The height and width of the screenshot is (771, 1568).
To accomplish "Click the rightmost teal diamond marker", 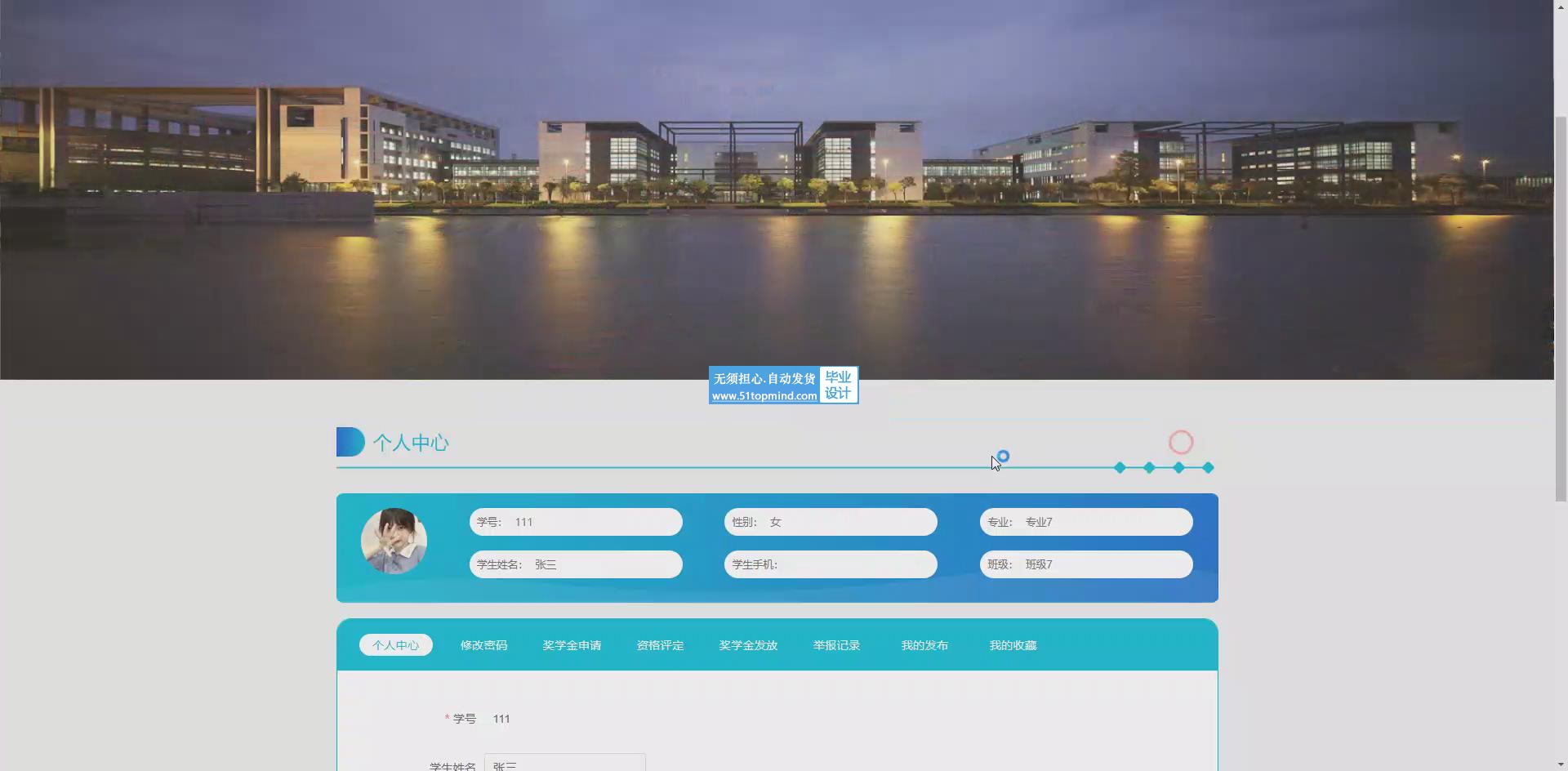I will tap(1208, 468).
